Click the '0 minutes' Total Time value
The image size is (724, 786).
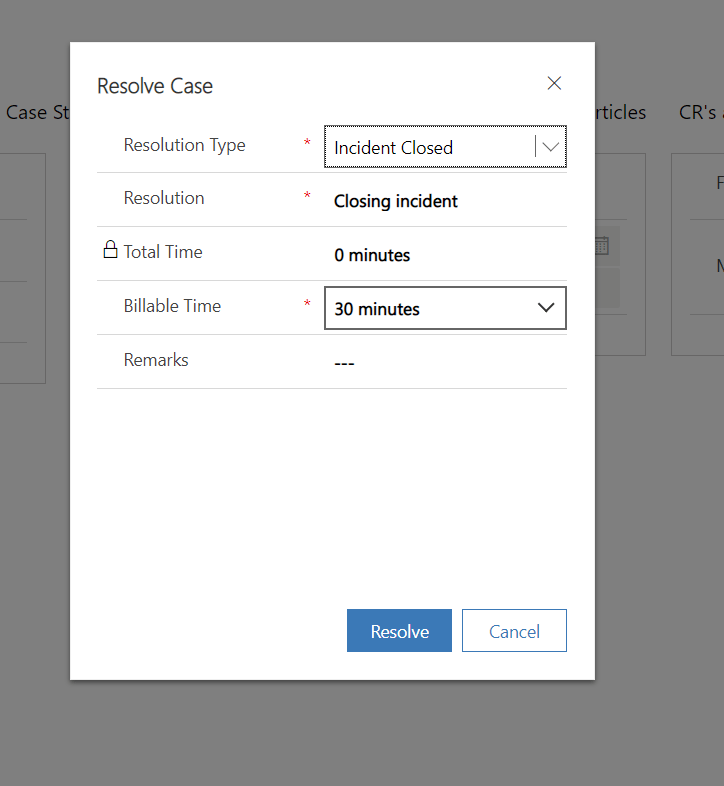[x=372, y=255]
